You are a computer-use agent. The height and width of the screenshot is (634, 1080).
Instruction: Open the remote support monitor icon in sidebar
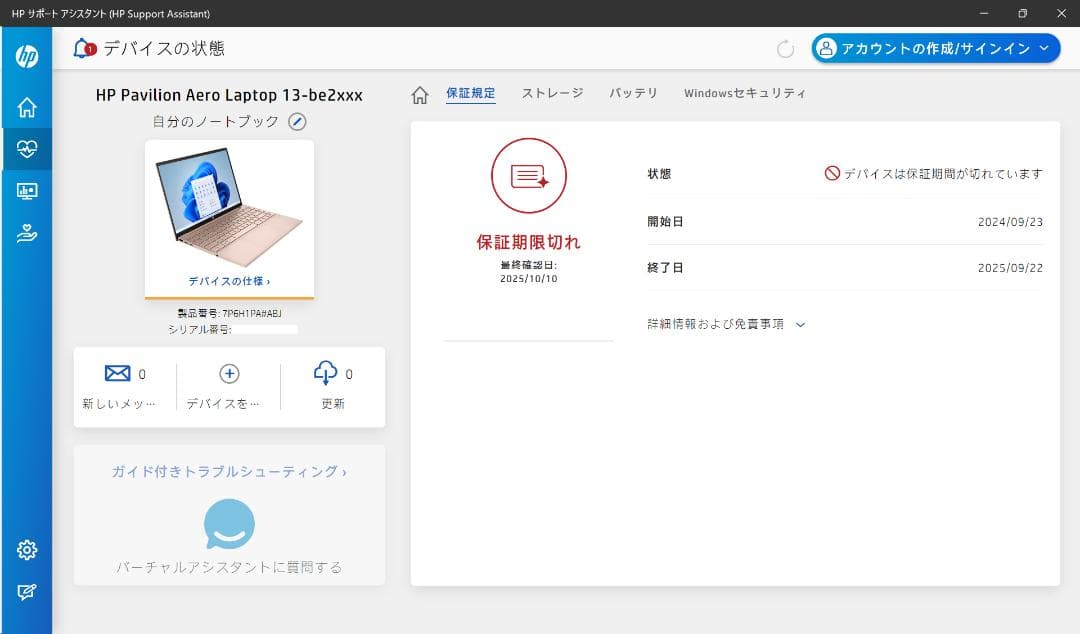tap(27, 192)
